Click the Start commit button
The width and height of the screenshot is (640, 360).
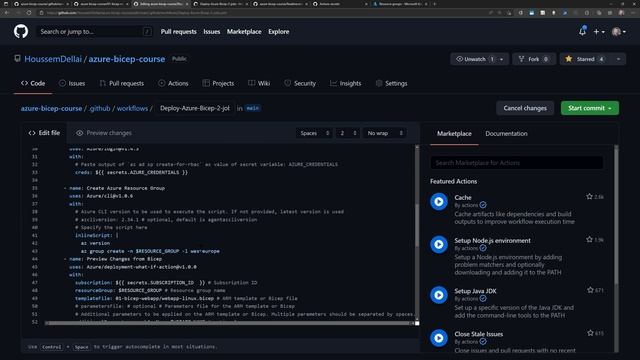[x=590, y=108]
